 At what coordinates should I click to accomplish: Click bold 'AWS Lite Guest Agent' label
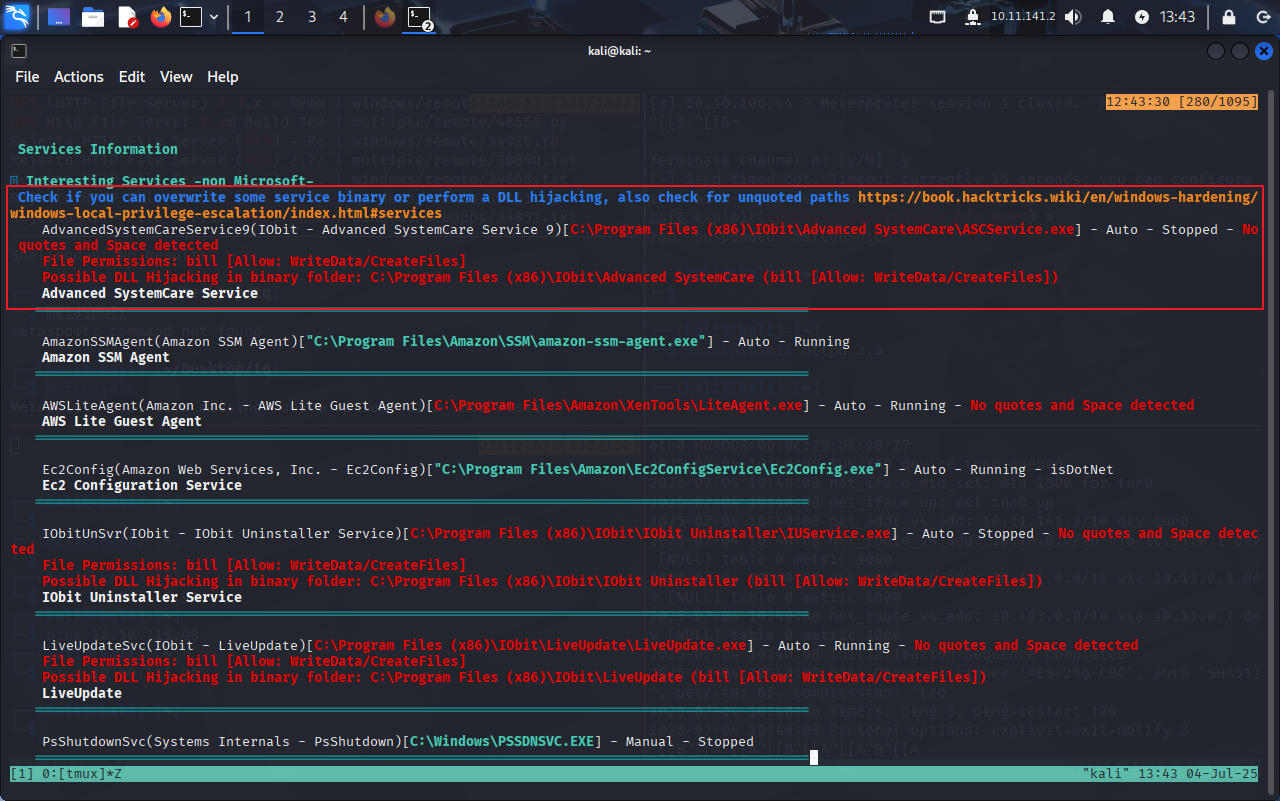(122, 421)
